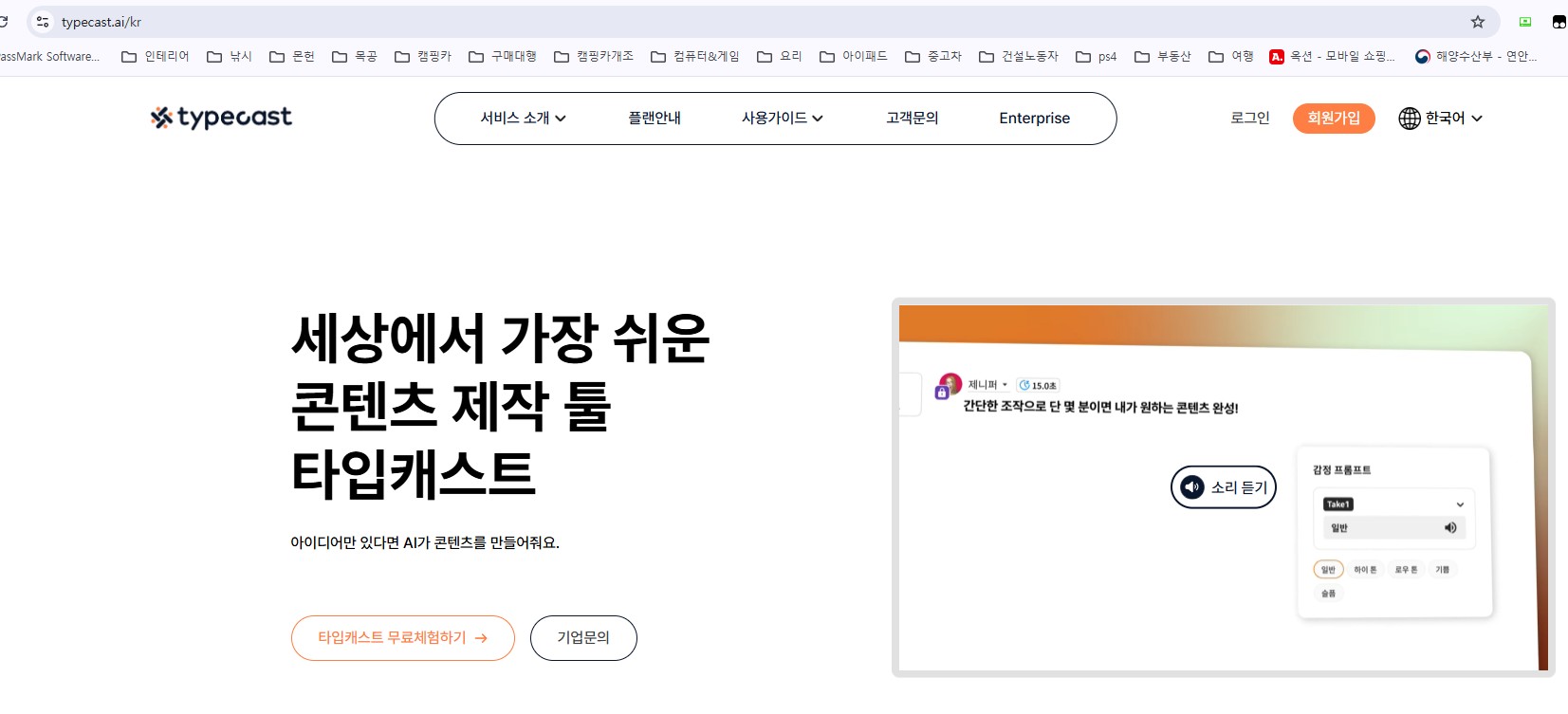This screenshot has height=714, width=1568.
Task: Open the 낚시 bookmark folder
Action: pyautogui.click(x=230, y=57)
